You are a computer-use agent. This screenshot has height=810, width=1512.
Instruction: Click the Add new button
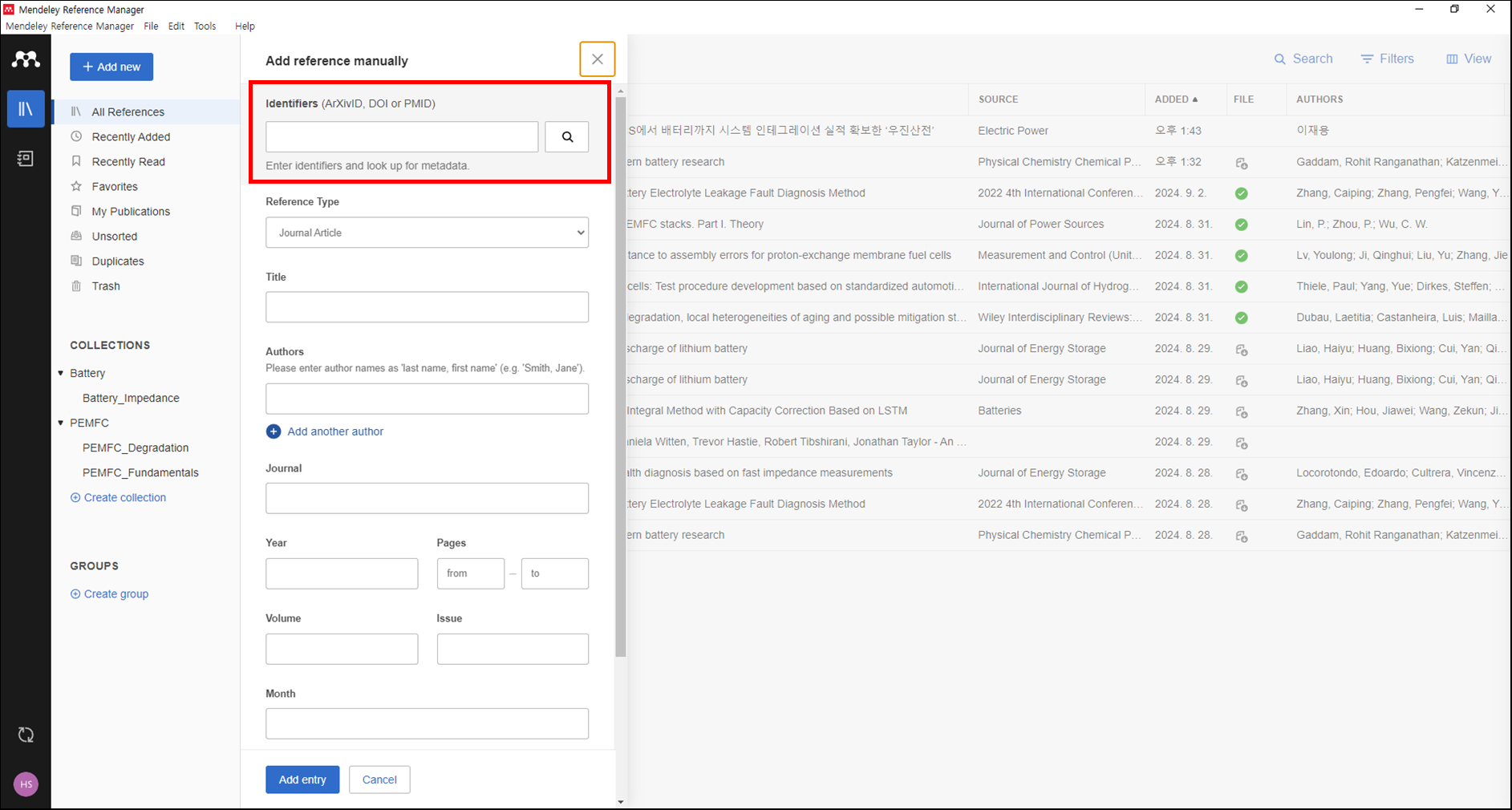(111, 67)
